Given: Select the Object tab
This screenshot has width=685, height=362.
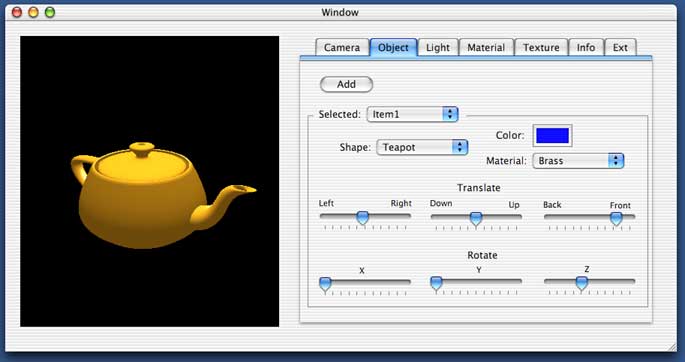Looking at the screenshot, I should 393,48.
